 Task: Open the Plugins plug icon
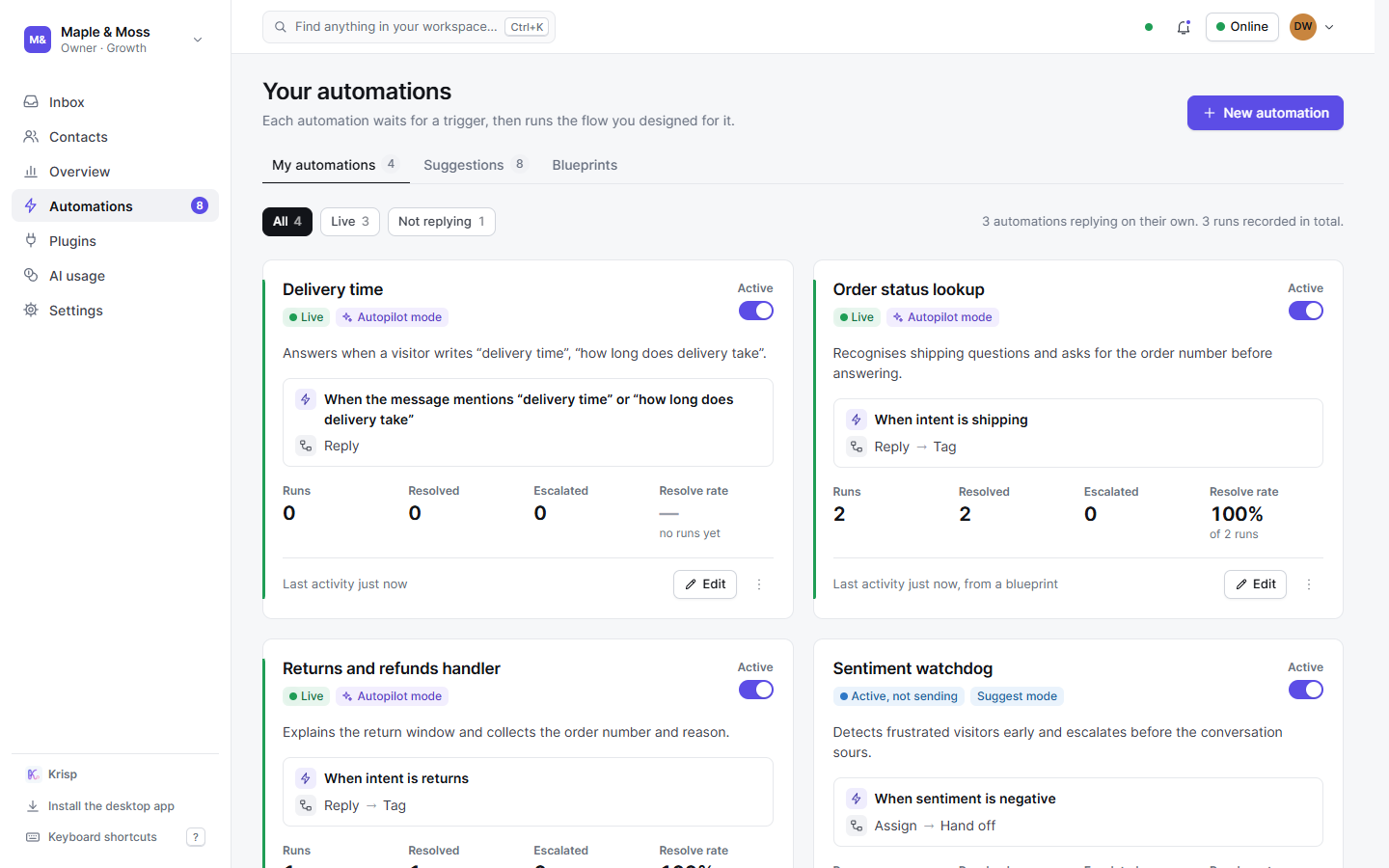point(31,241)
